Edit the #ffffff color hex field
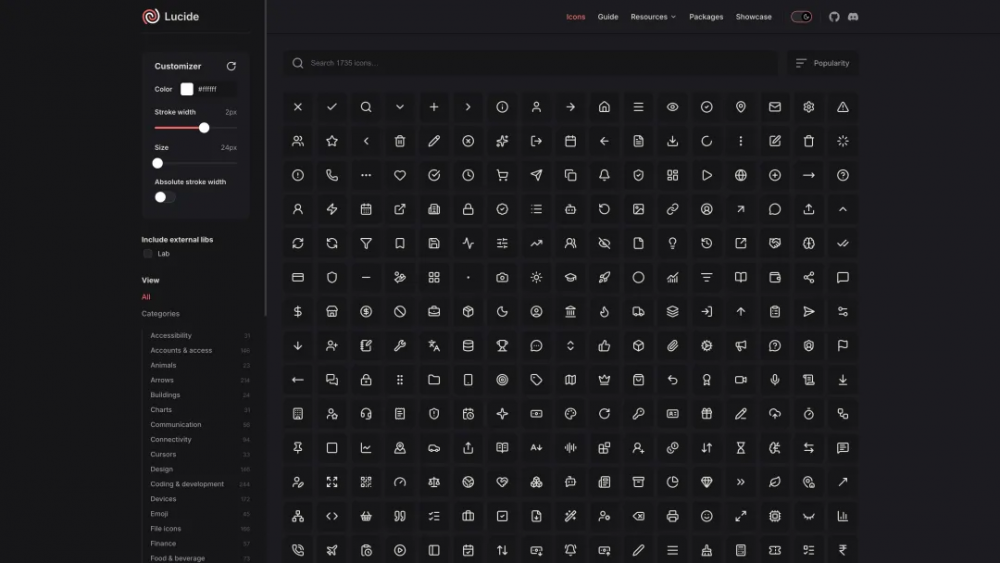The image size is (1000, 563). [x=216, y=89]
